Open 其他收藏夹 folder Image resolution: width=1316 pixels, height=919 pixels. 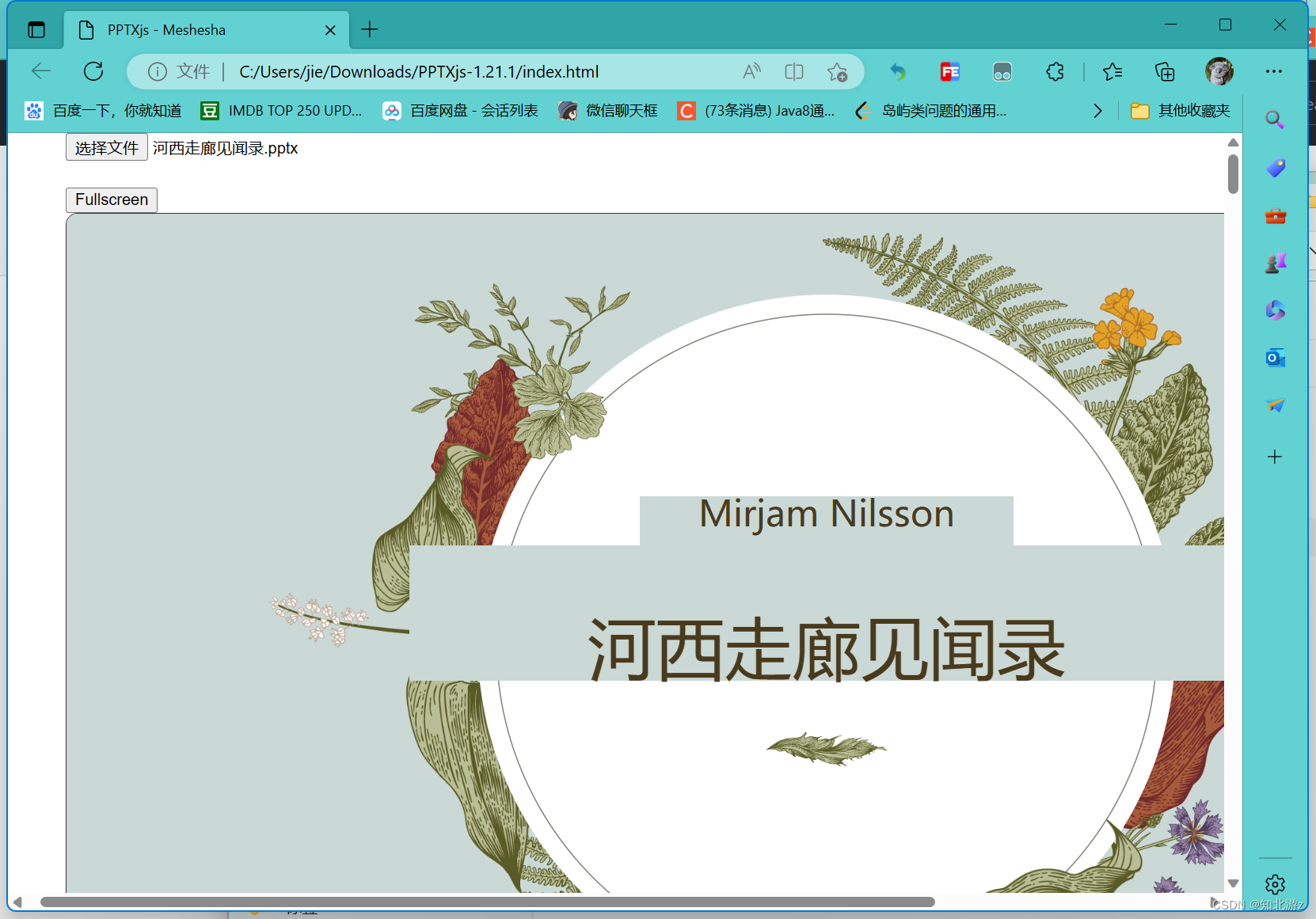(x=1180, y=111)
